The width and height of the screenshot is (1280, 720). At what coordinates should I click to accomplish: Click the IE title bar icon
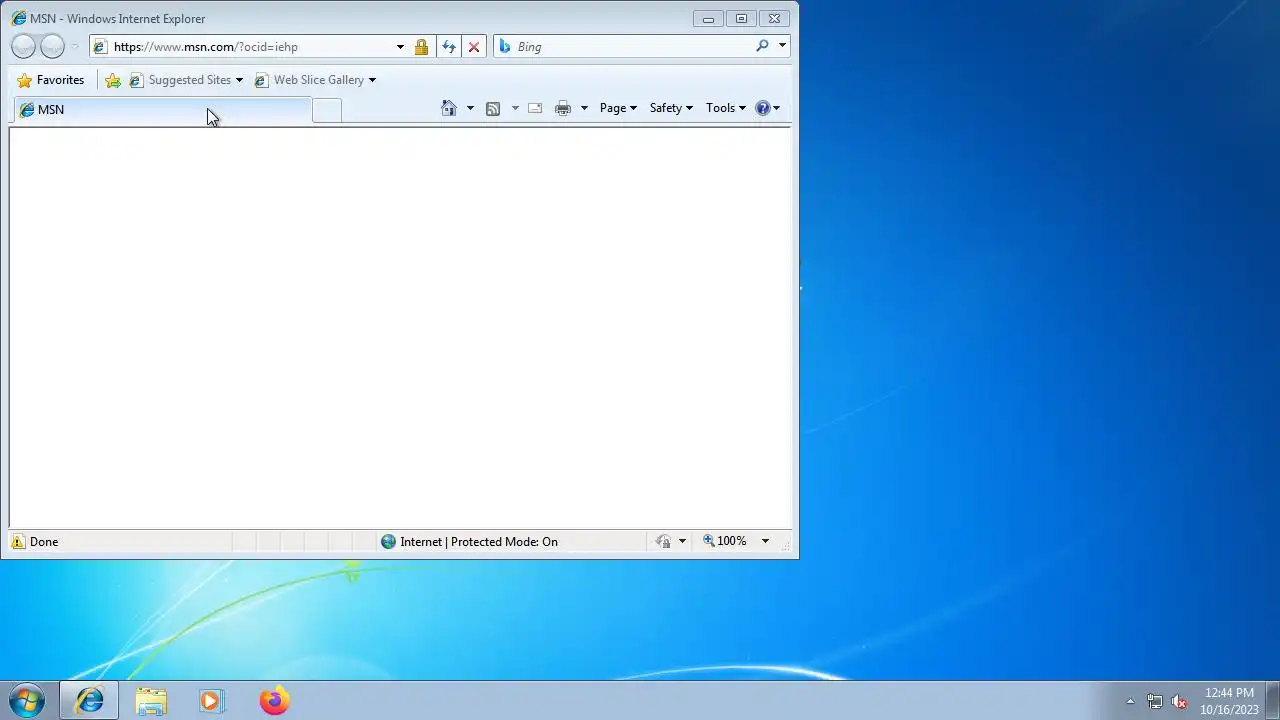[18, 18]
